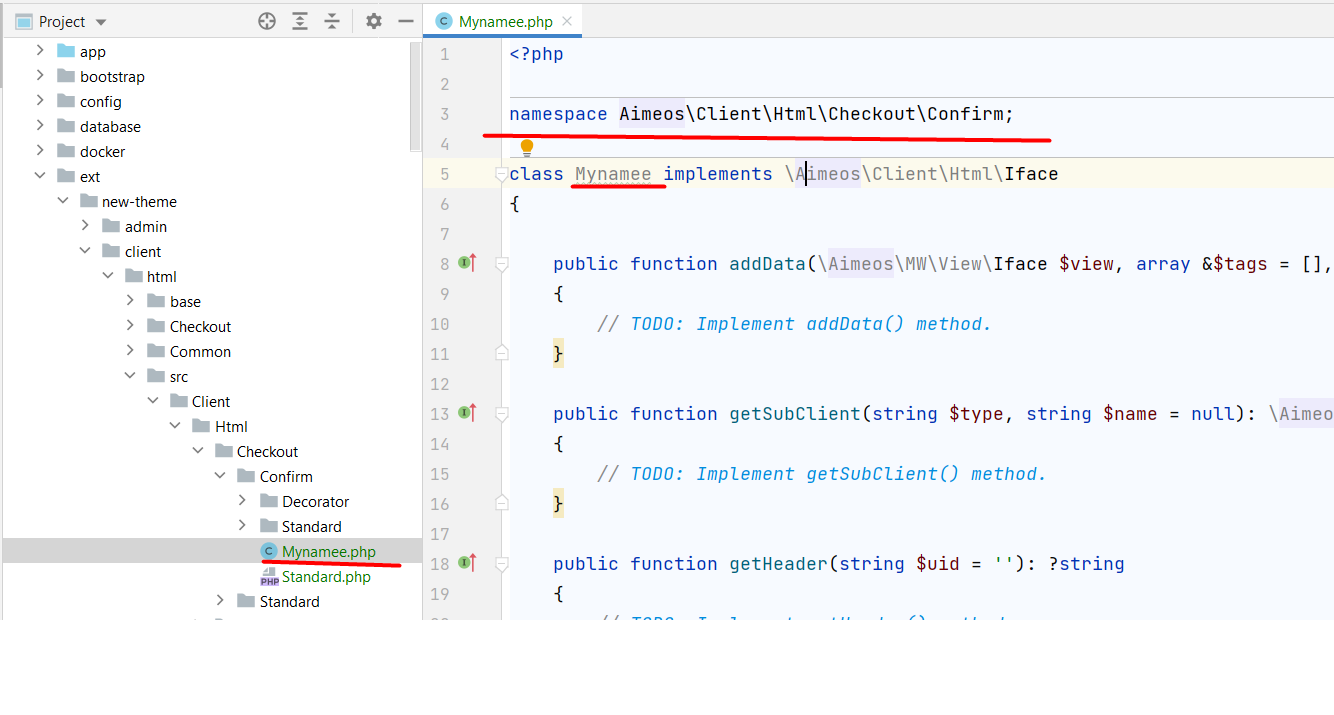Collapse the new-theme folder
Image resolution: width=1334 pixels, height=715 pixels.
62,201
